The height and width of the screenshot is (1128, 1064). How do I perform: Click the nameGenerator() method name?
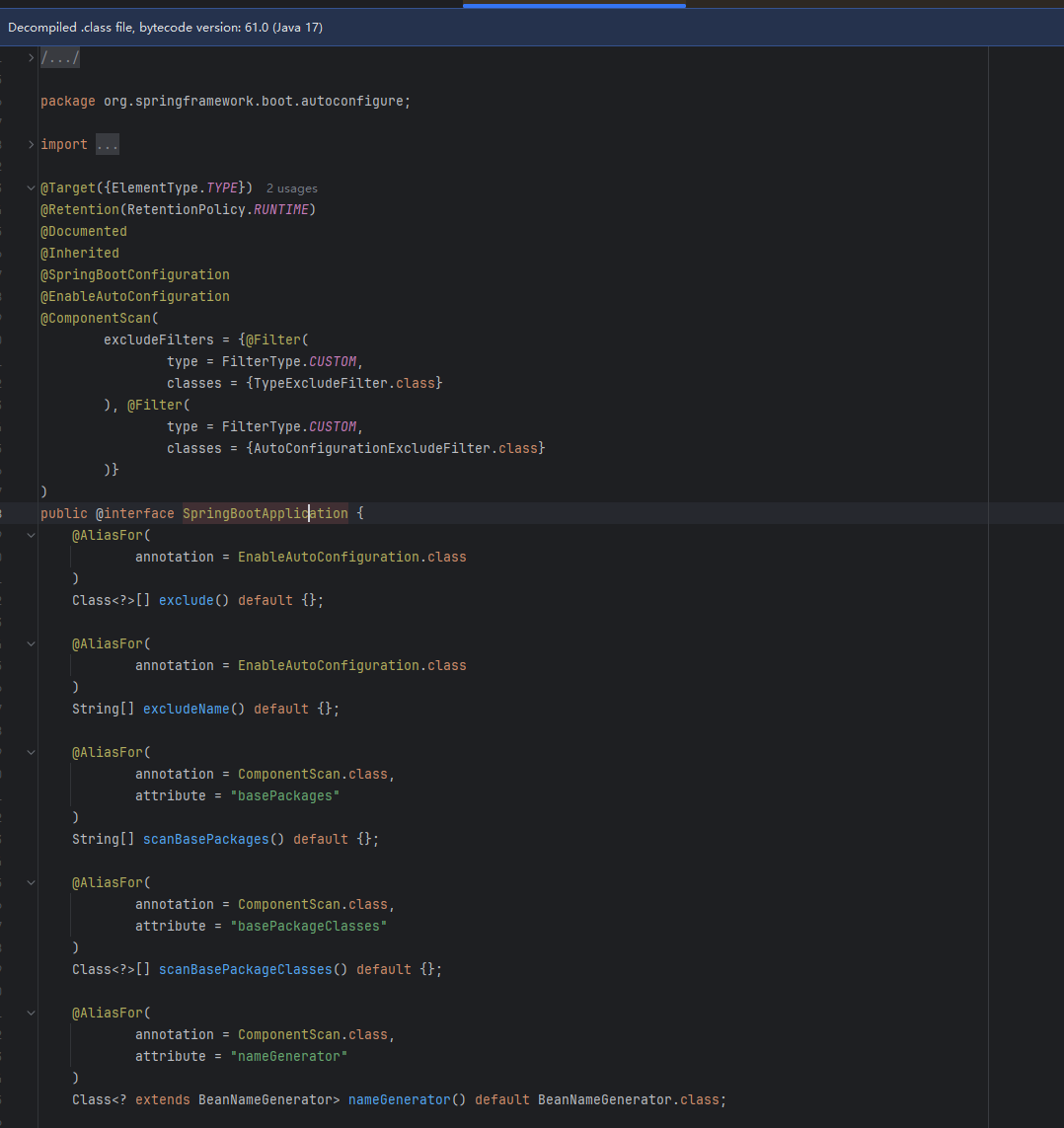click(x=400, y=1099)
